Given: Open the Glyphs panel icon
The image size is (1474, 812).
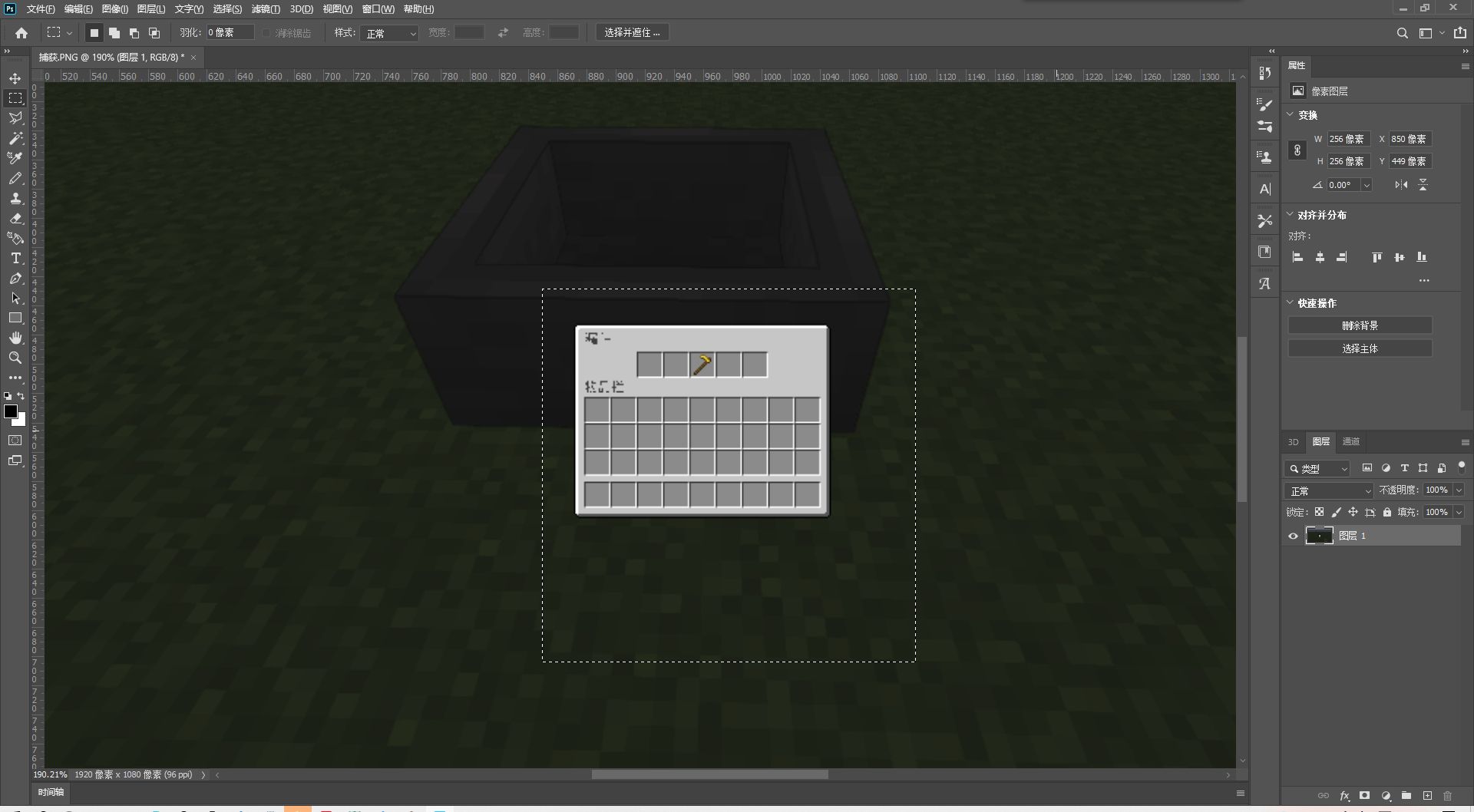Looking at the screenshot, I should coord(1264,284).
